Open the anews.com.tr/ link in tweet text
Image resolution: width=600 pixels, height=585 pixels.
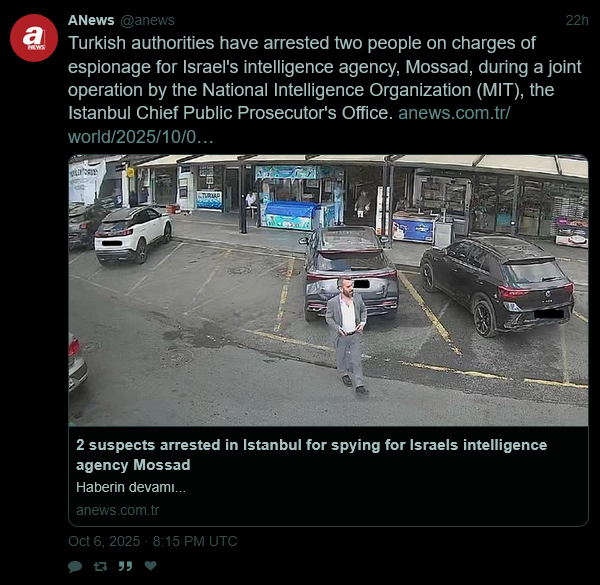point(454,113)
